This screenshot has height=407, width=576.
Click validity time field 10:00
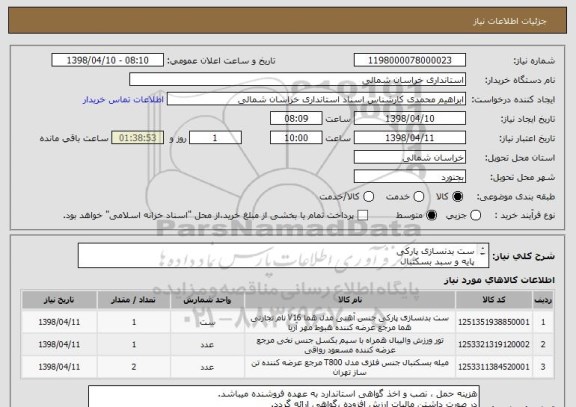pyautogui.click(x=296, y=138)
